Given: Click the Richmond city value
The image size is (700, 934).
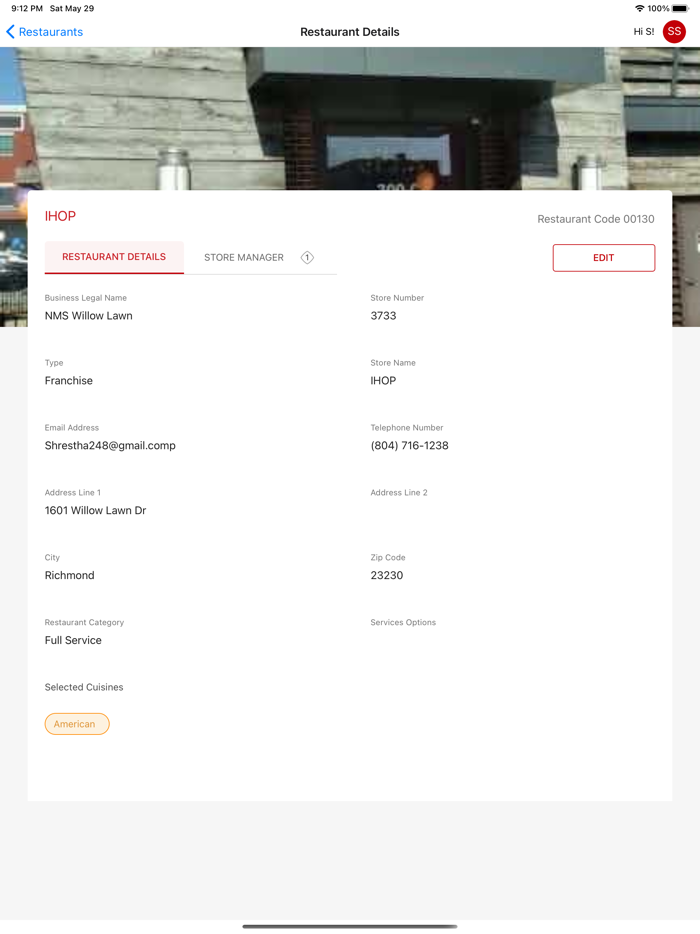Looking at the screenshot, I should pyautogui.click(x=70, y=575).
